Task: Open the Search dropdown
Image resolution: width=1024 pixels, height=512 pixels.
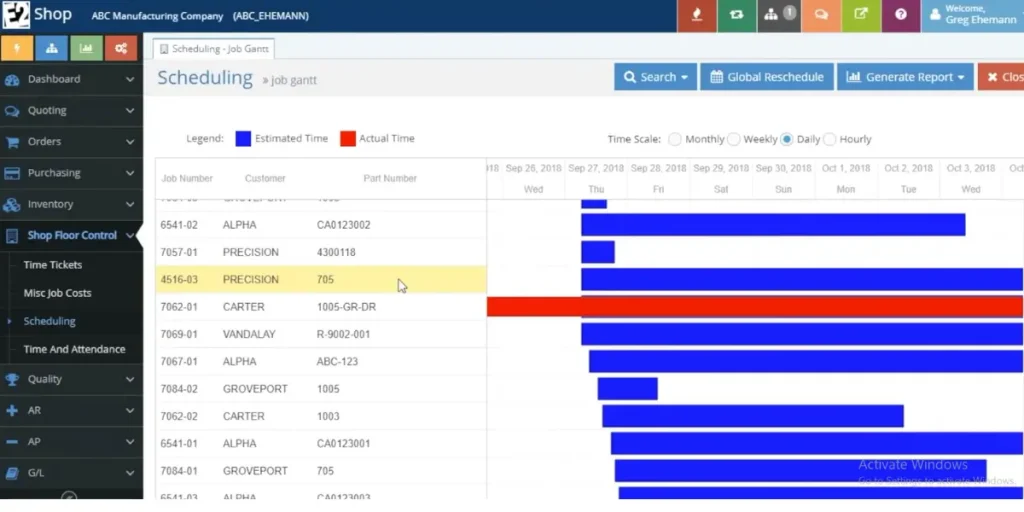Action: (656, 77)
